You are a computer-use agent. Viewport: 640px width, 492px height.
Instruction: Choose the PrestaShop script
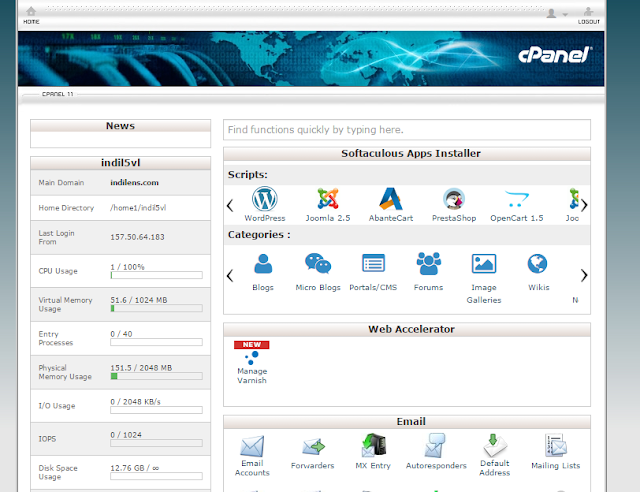(x=454, y=204)
